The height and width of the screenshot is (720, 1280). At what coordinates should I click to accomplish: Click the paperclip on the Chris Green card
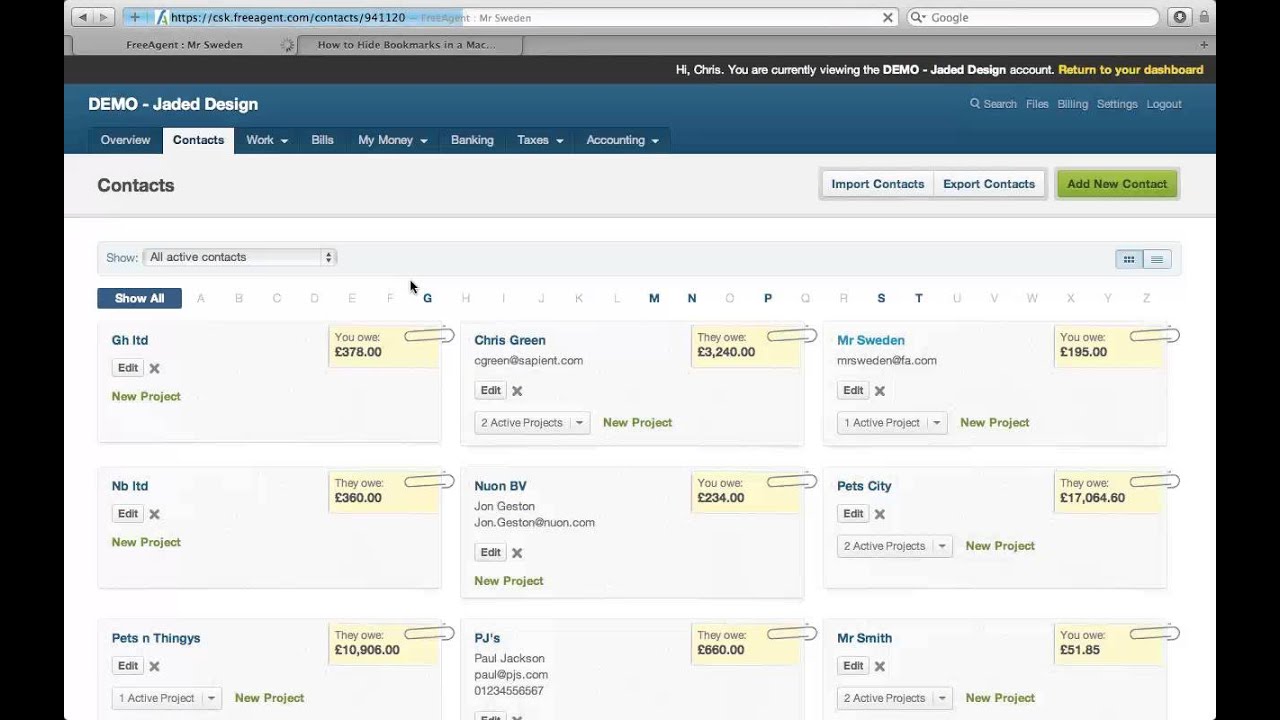point(792,336)
